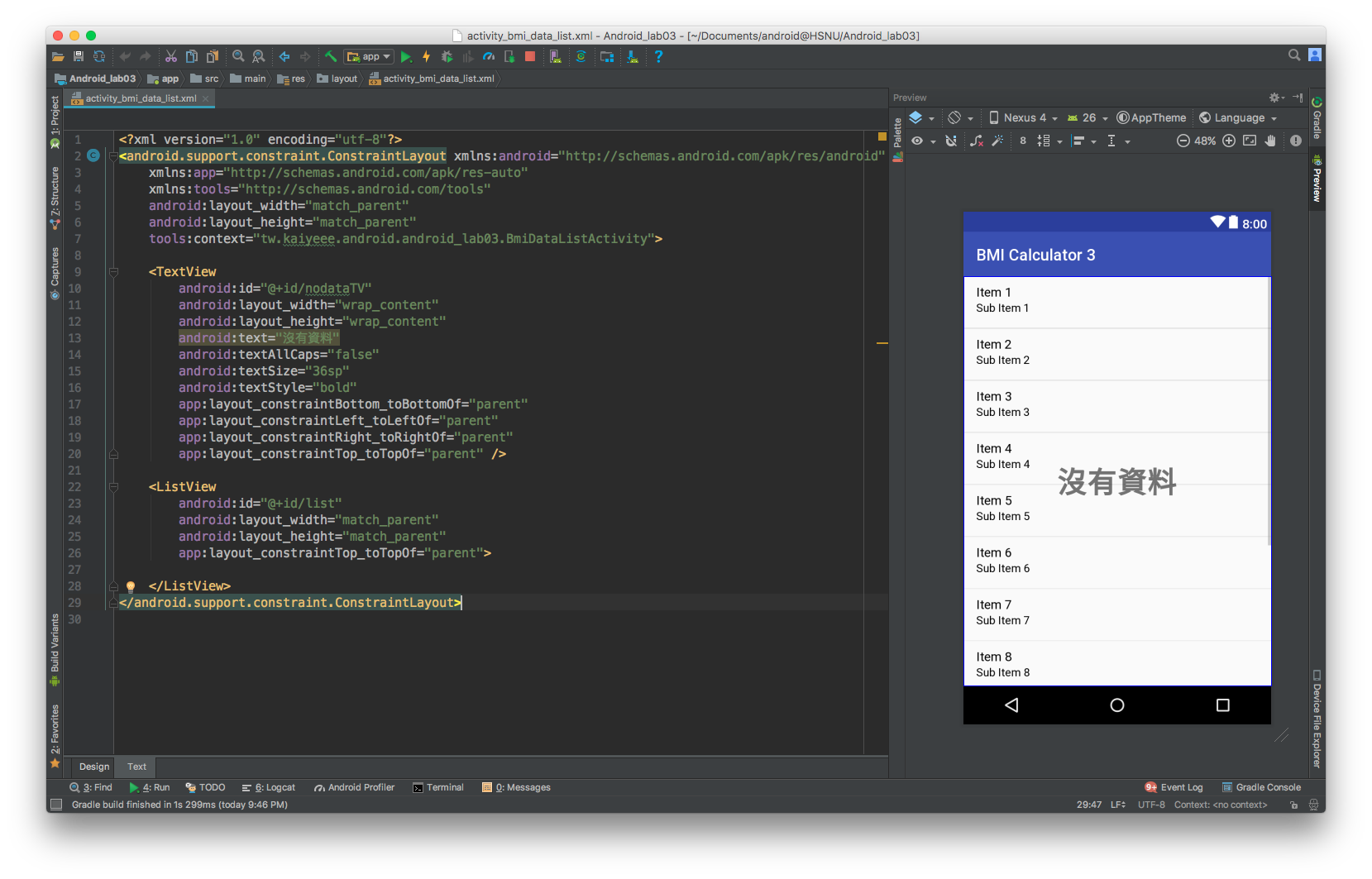The image size is (1372, 879).
Task: Click the Replace icon in toolbar
Action: (x=259, y=57)
